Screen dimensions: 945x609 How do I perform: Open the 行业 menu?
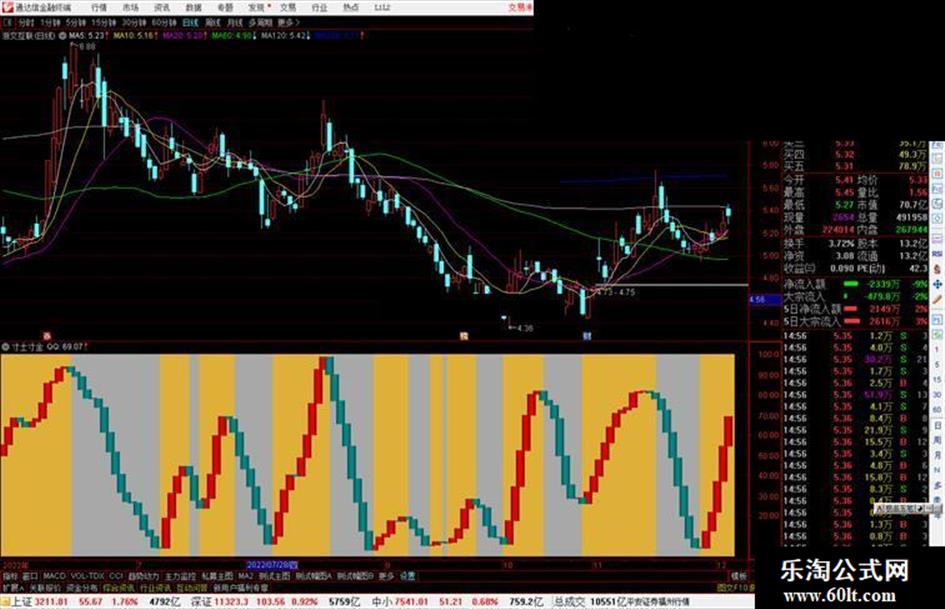pos(319,8)
